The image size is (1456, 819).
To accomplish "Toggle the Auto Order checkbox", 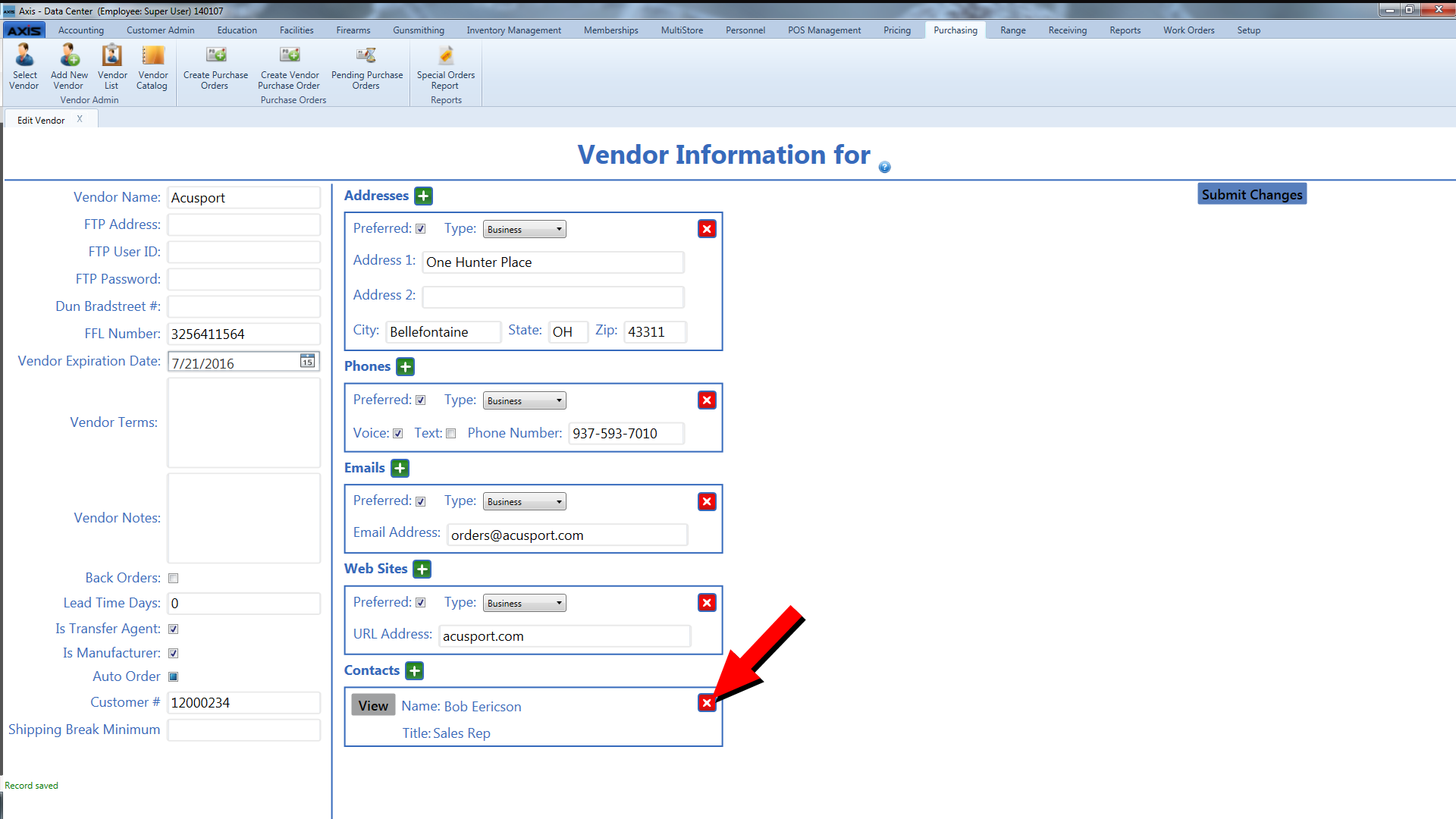I will (173, 677).
